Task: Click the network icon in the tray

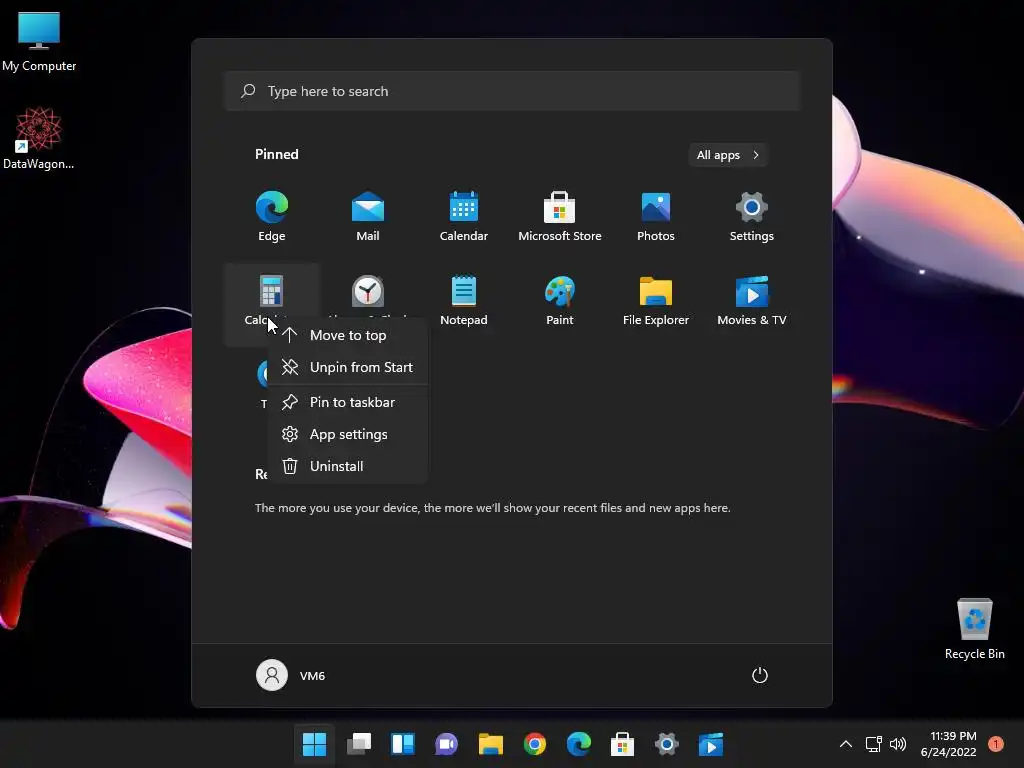Action: pyautogui.click(x=873, y=744)
